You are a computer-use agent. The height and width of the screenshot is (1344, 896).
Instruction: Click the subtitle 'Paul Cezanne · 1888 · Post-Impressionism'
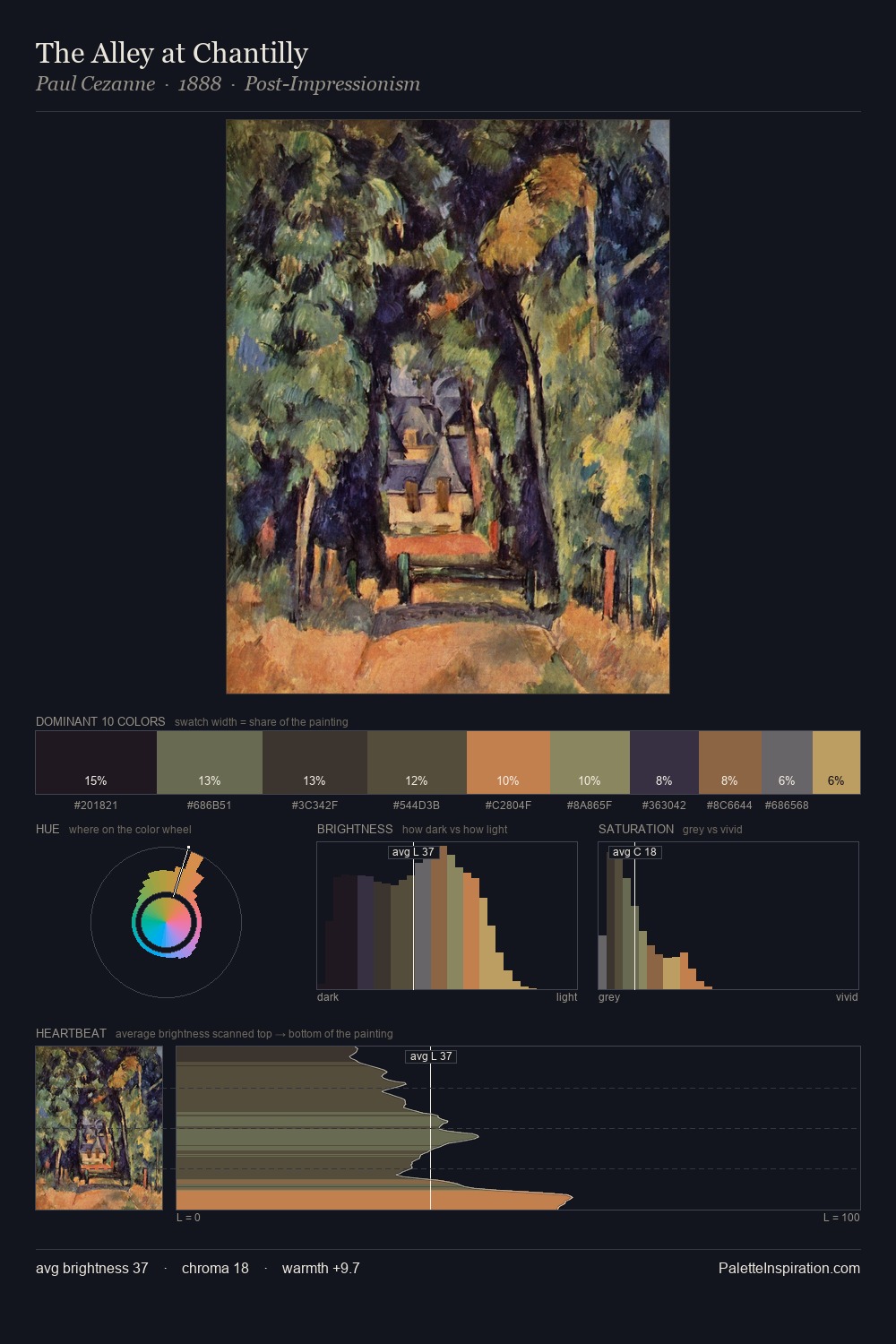[x=228, y=84]
